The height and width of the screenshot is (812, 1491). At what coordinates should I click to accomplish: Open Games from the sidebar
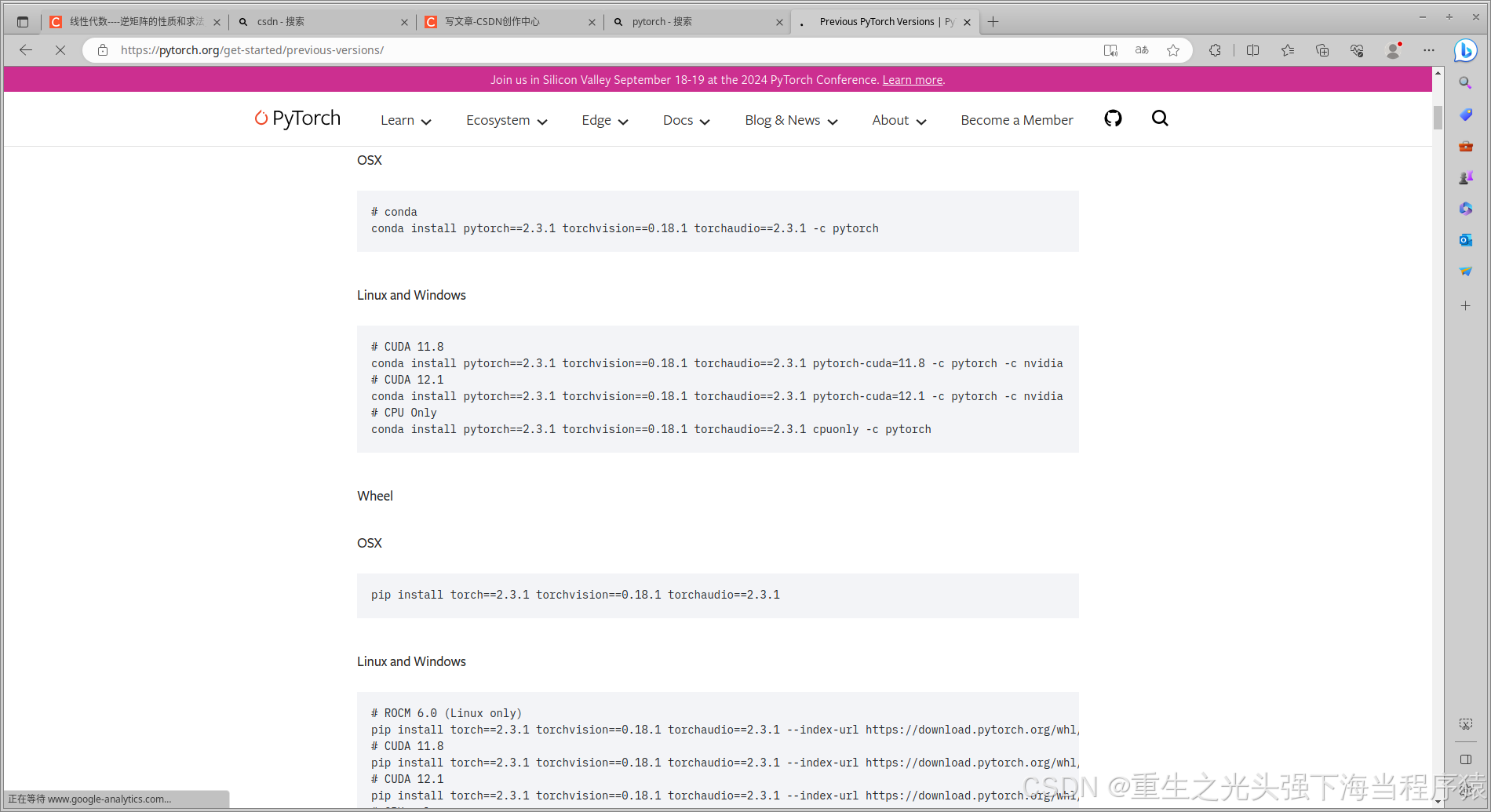pos(1464,177)
